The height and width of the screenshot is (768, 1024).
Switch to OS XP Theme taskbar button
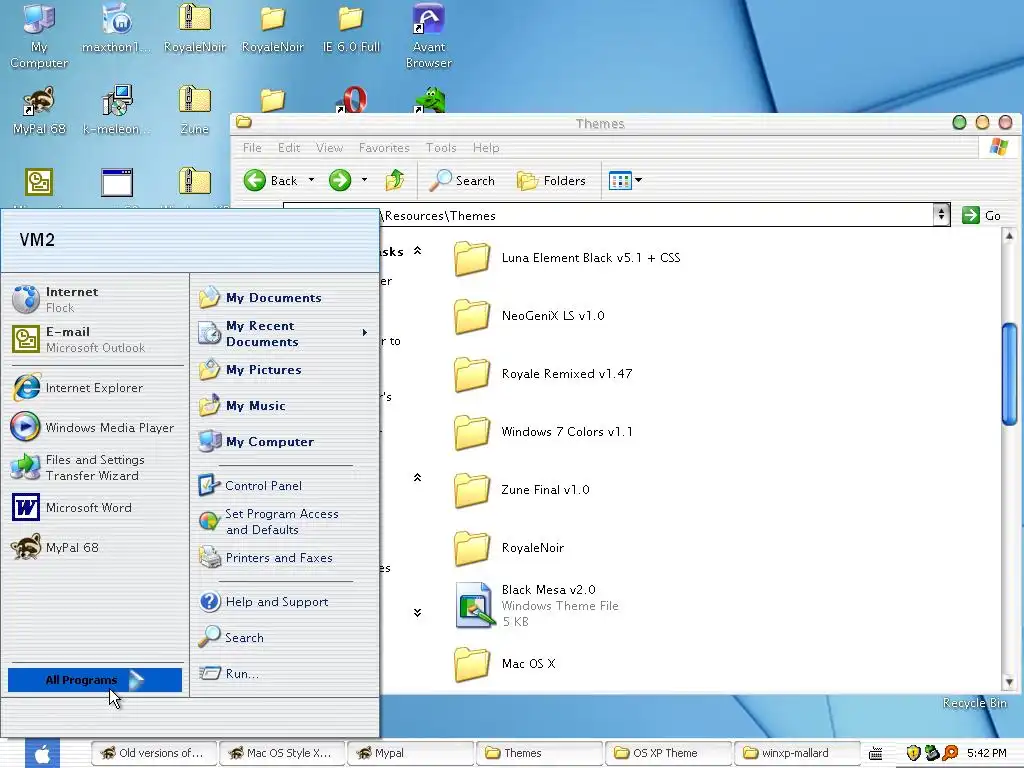[x=668, y=753]
